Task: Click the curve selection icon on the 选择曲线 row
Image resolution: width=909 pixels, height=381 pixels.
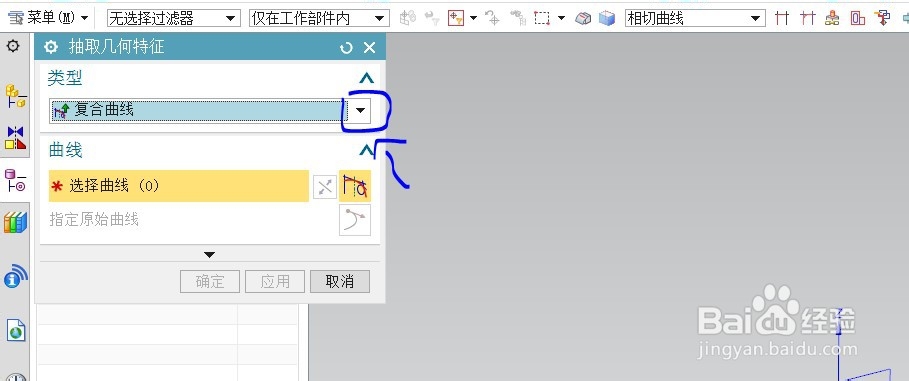Action: [x=355, y=186]
